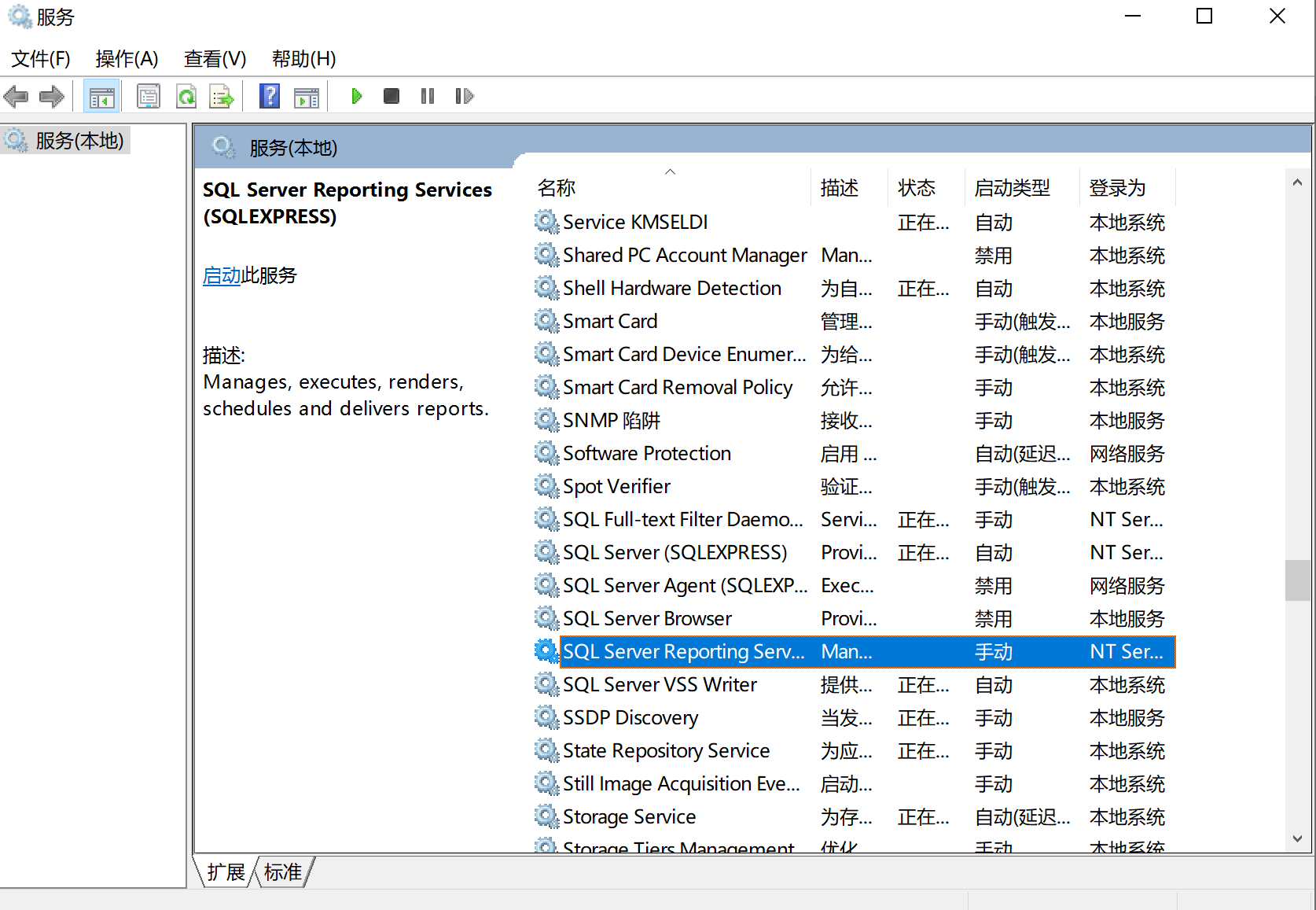This screenshot has height=910, width=1316.
Task: Click 手动(触发... startup type of Spot Verifier
Action: (1023, 487)
